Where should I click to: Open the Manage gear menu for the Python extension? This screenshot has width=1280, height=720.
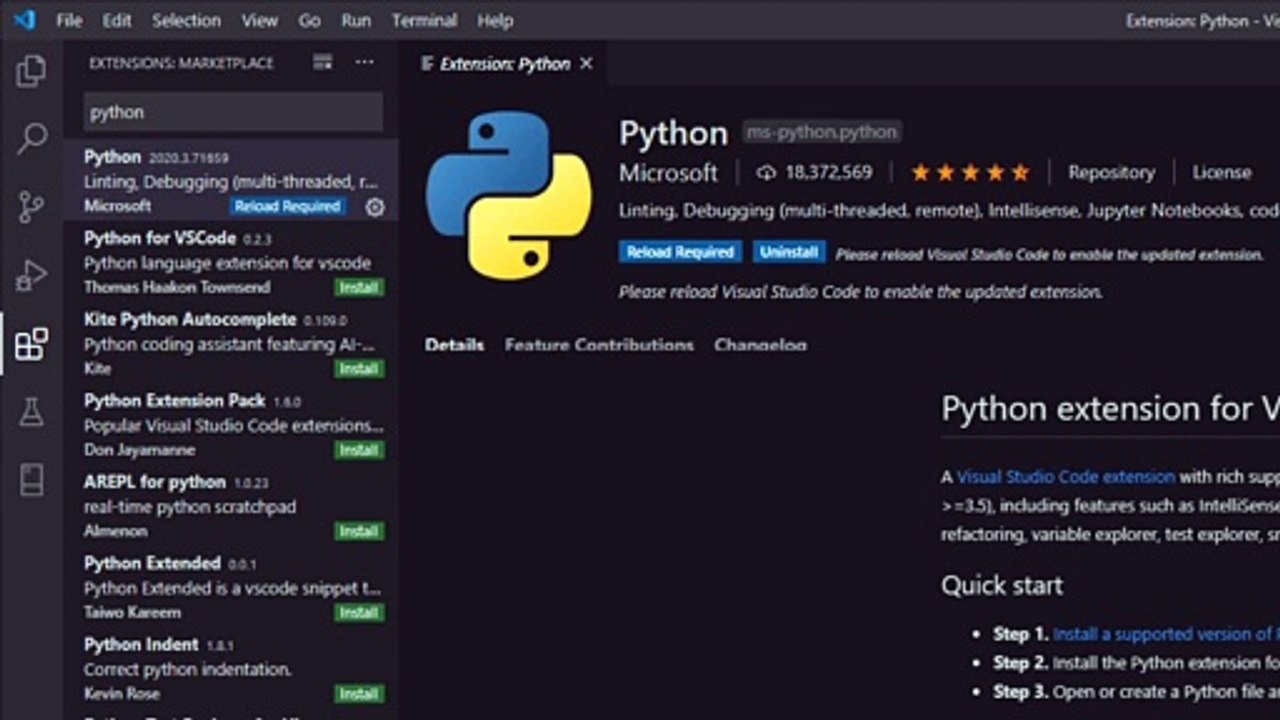(375, 207)
